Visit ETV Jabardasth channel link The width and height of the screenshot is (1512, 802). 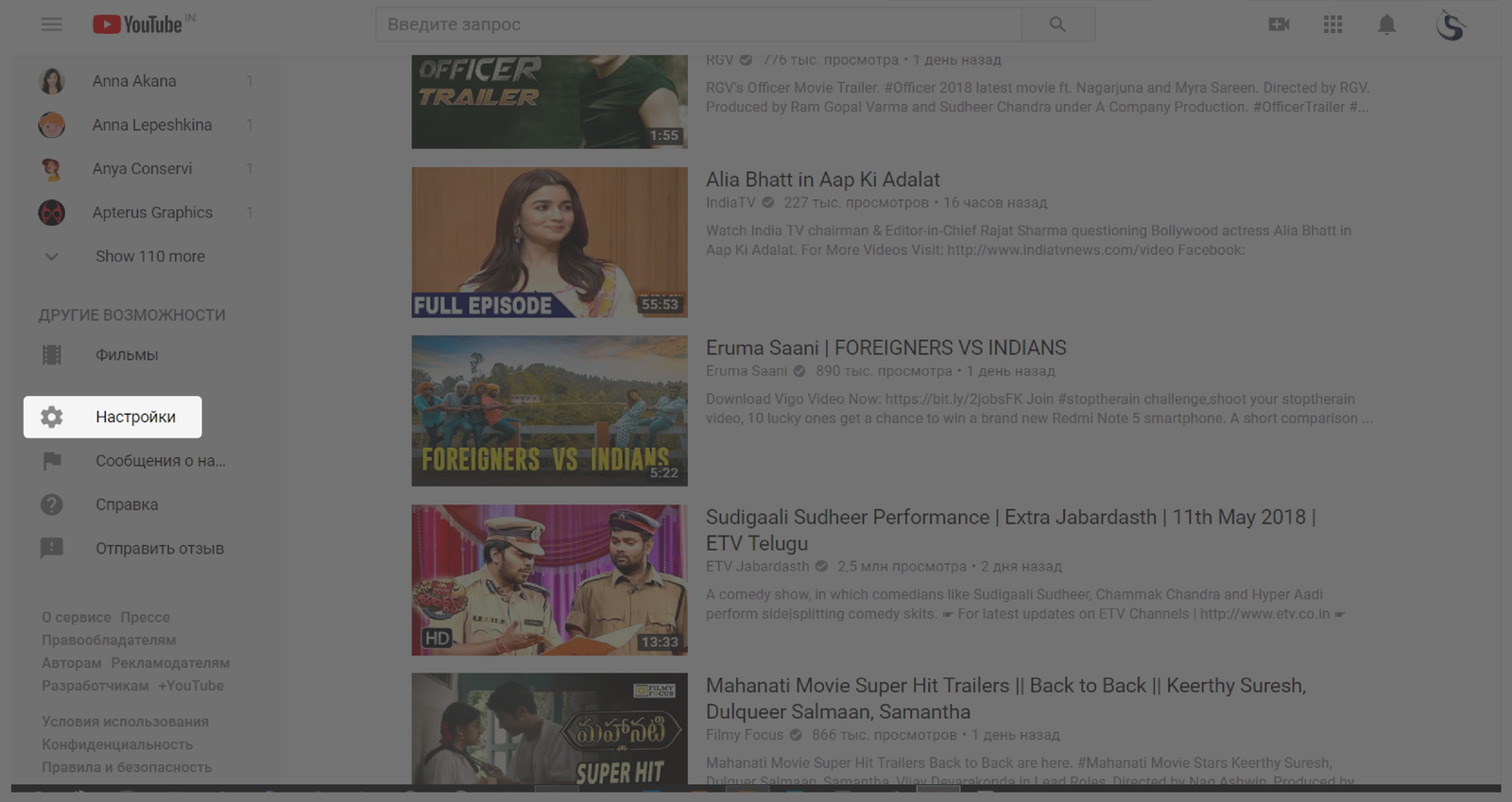point(758,567)
